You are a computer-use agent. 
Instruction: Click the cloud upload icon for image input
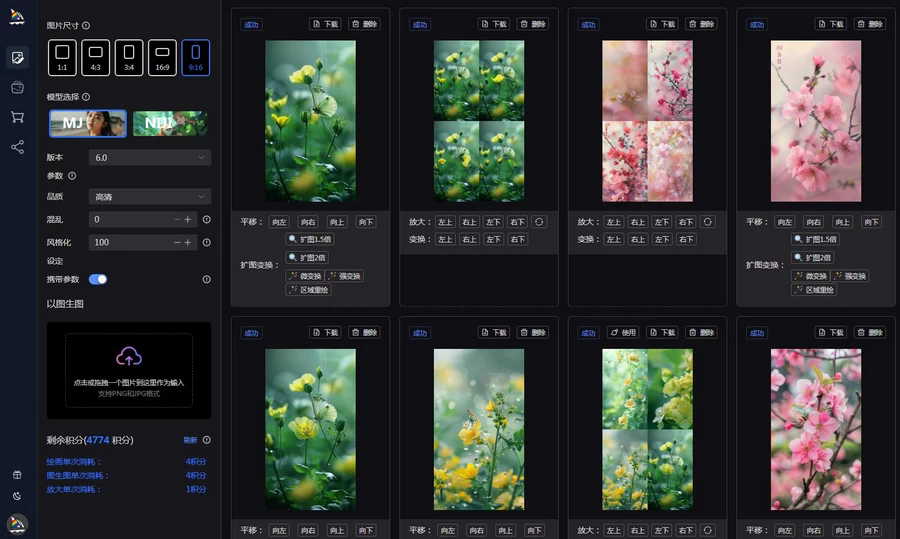128,356
